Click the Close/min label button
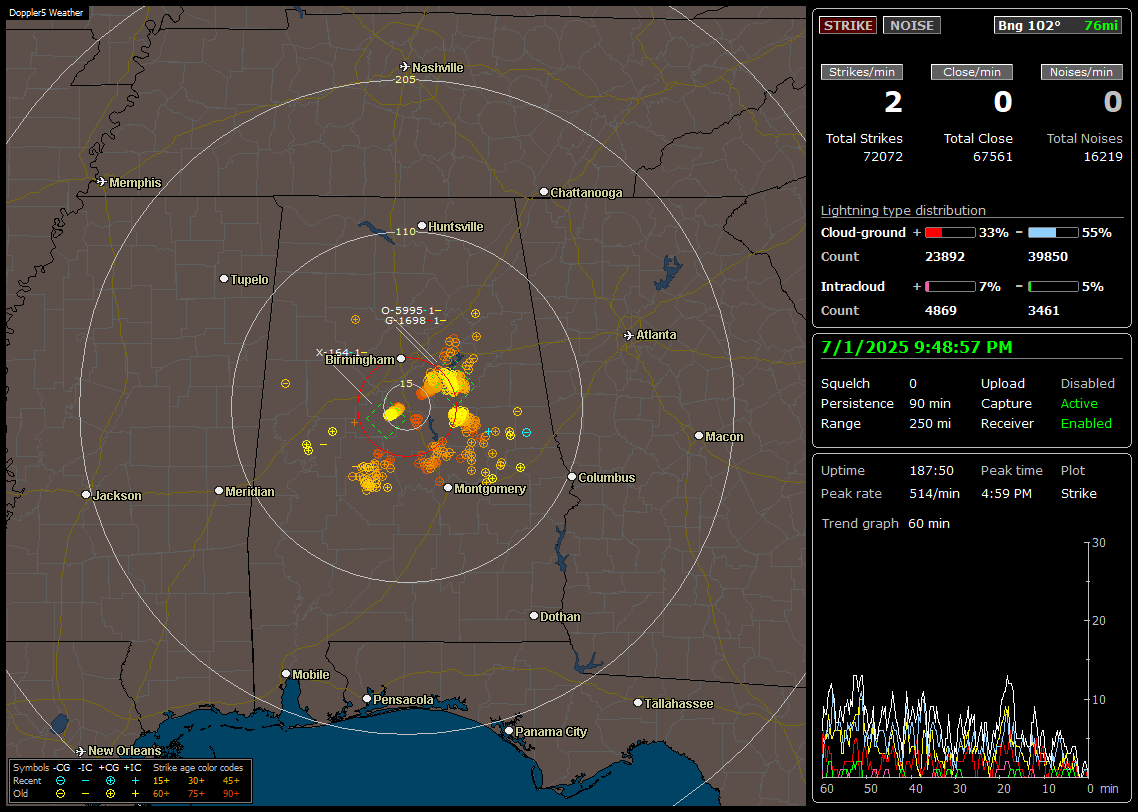This screenshot has width=1138, height=812. tap(972, 72)
